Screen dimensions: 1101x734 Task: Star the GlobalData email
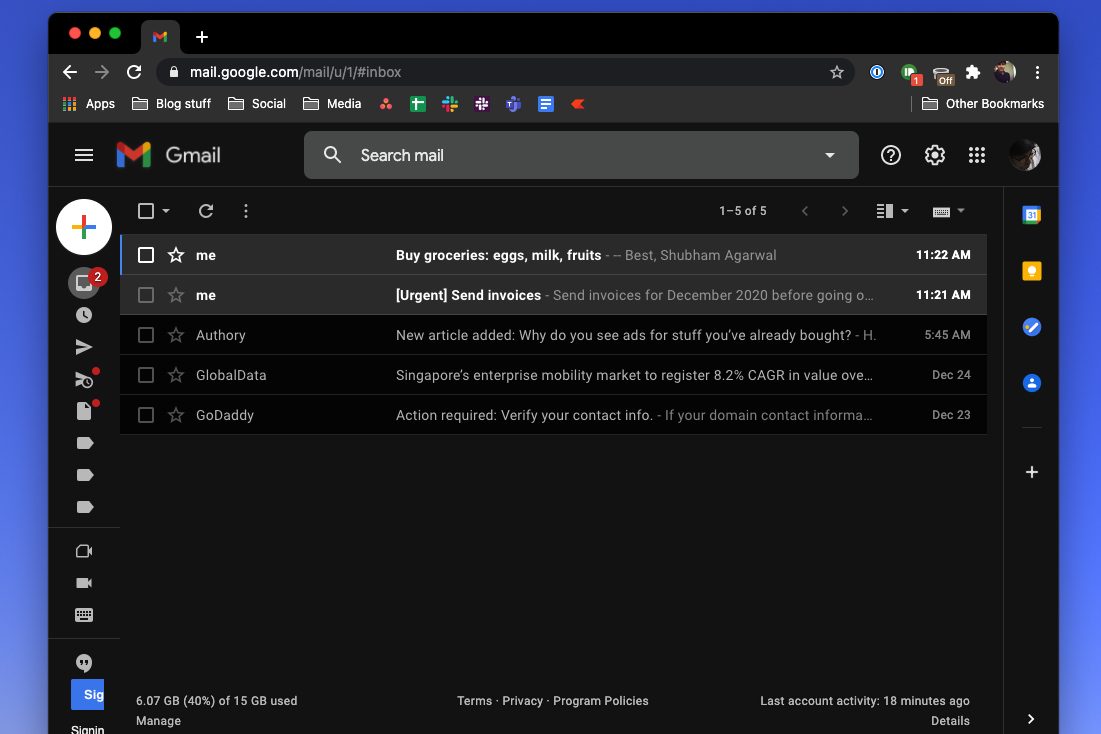[x=176, y=375]
